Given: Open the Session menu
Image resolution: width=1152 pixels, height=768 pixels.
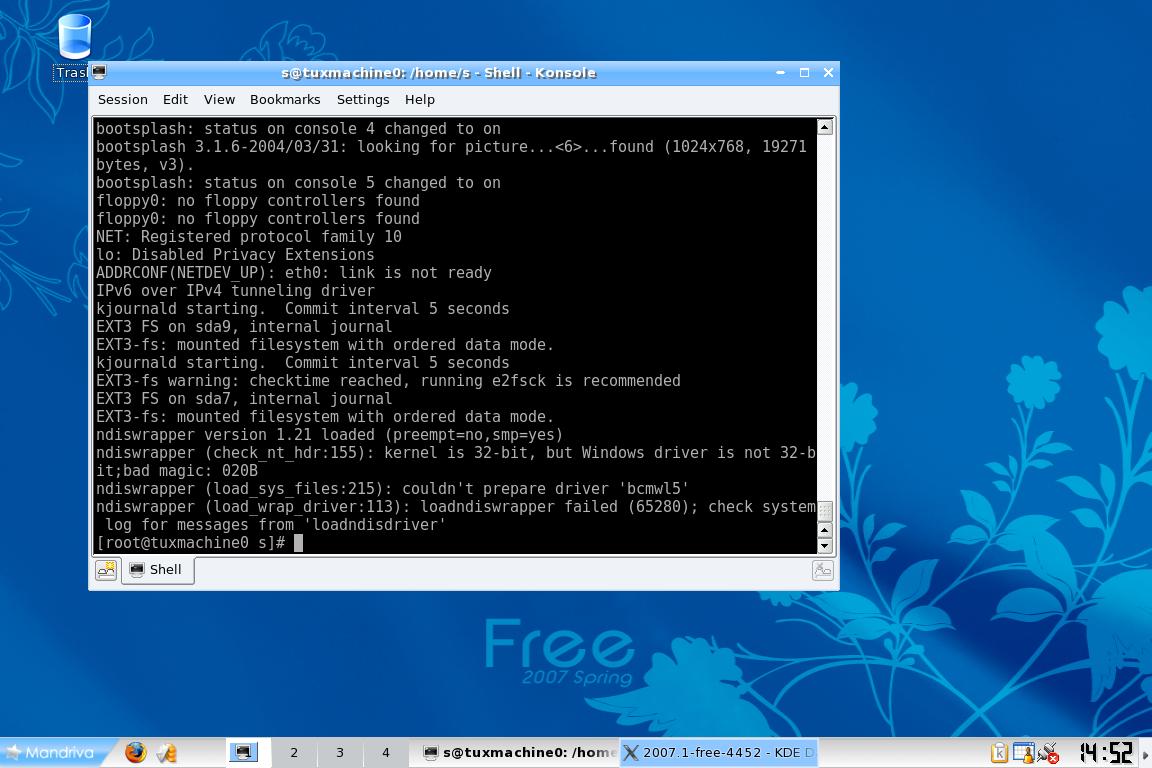Looking at the screenshot, I should pos(123,99).
